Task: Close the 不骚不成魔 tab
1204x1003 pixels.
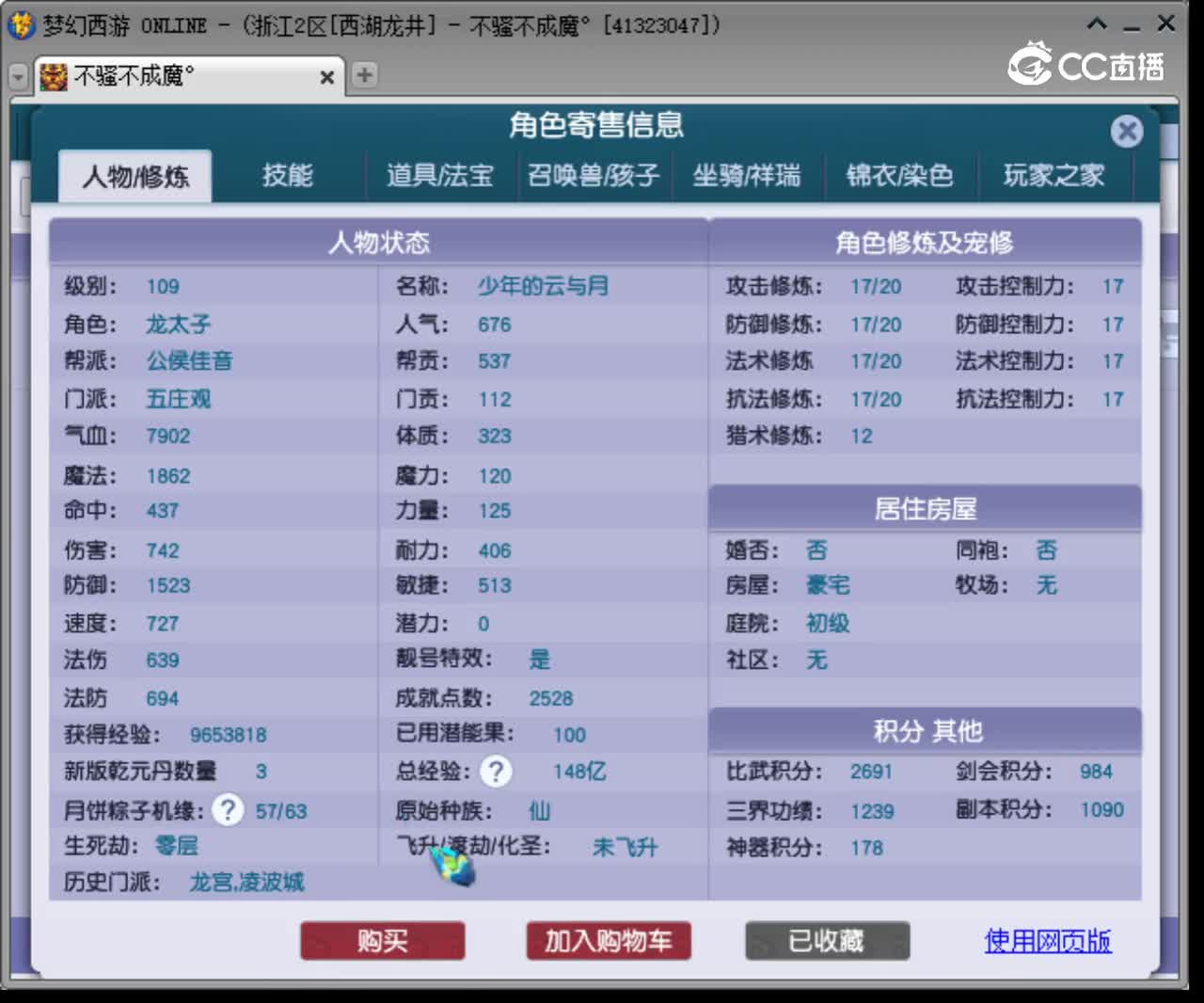Action: coord(326,77)
